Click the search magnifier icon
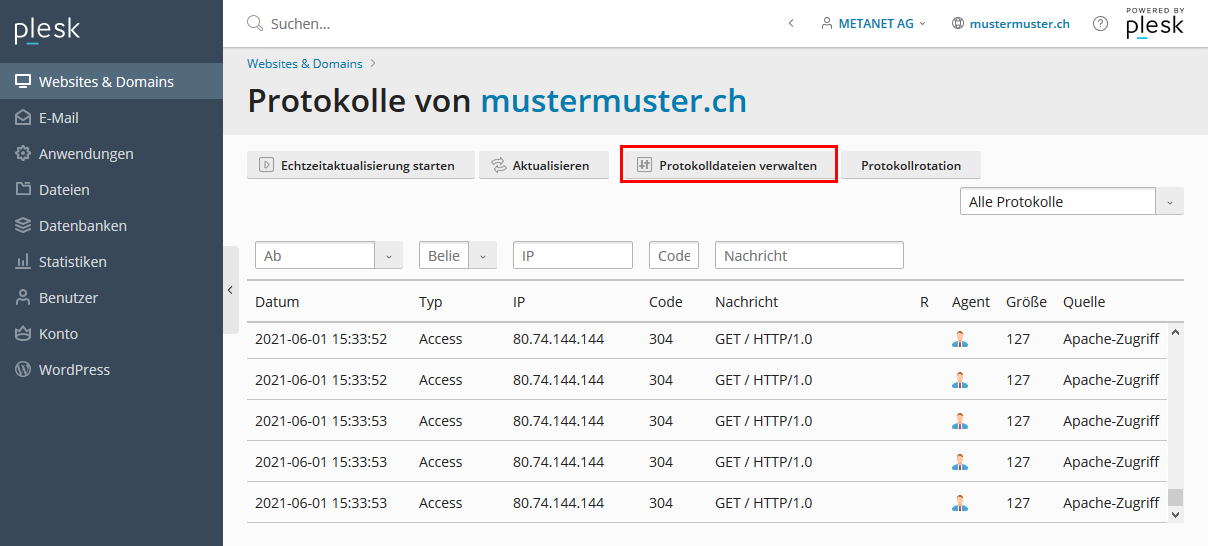This screenshot has height=546, width=1209. [x=254, y=23]
